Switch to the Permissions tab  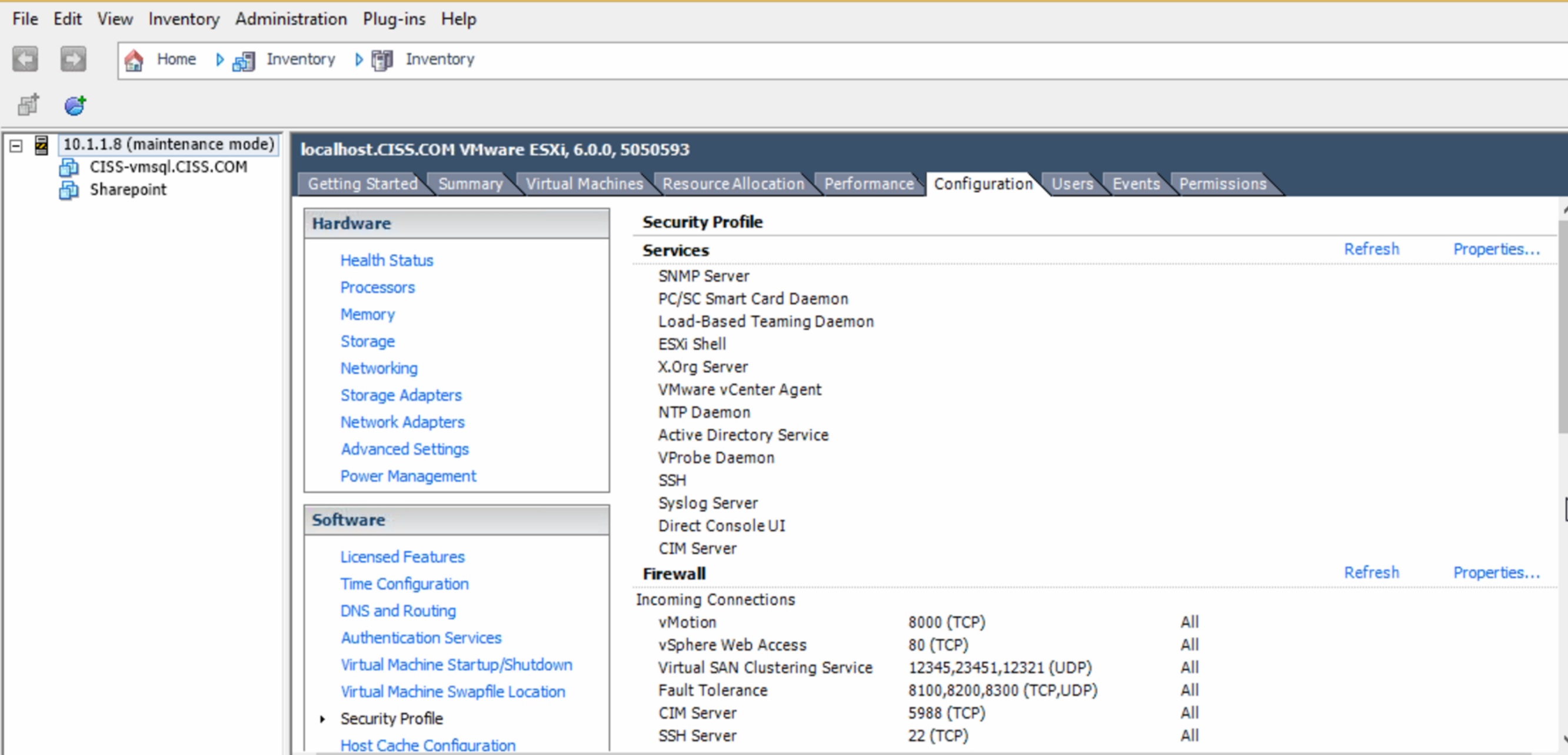coord(1222,183)
